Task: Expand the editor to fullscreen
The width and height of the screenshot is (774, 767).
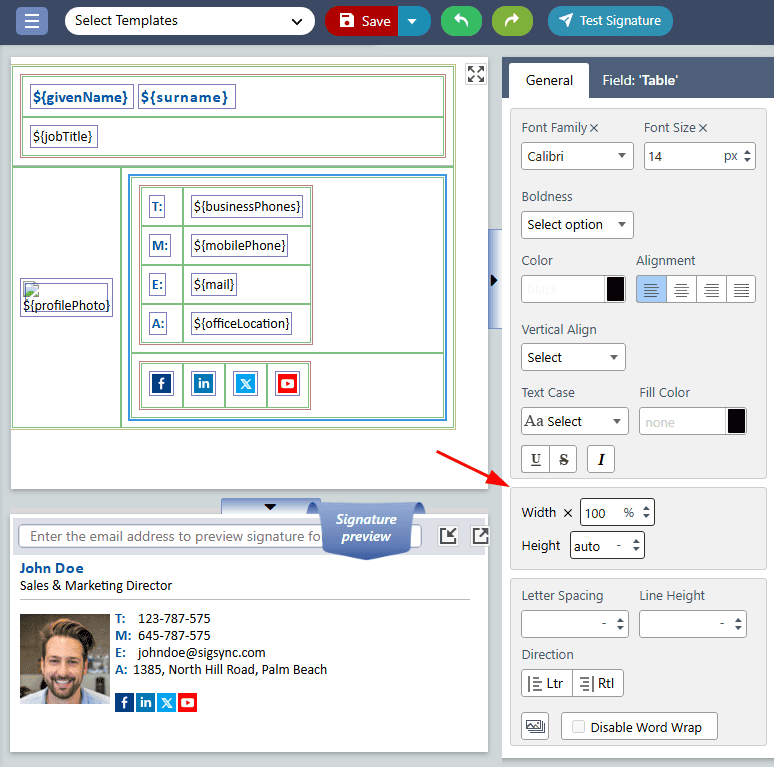Action: coord(476,74)
